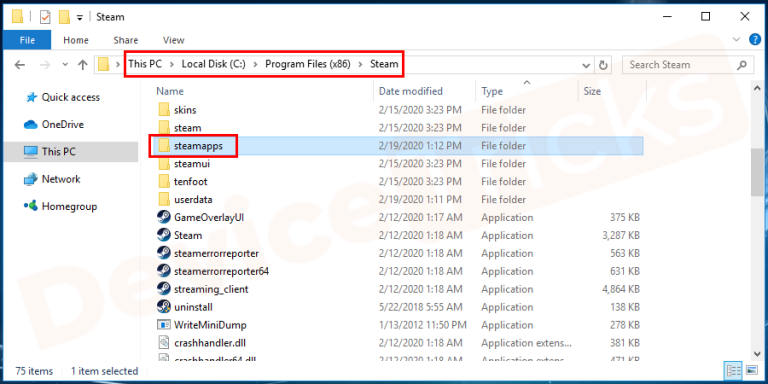Expand the ribbon with chevron

(736, 40)
